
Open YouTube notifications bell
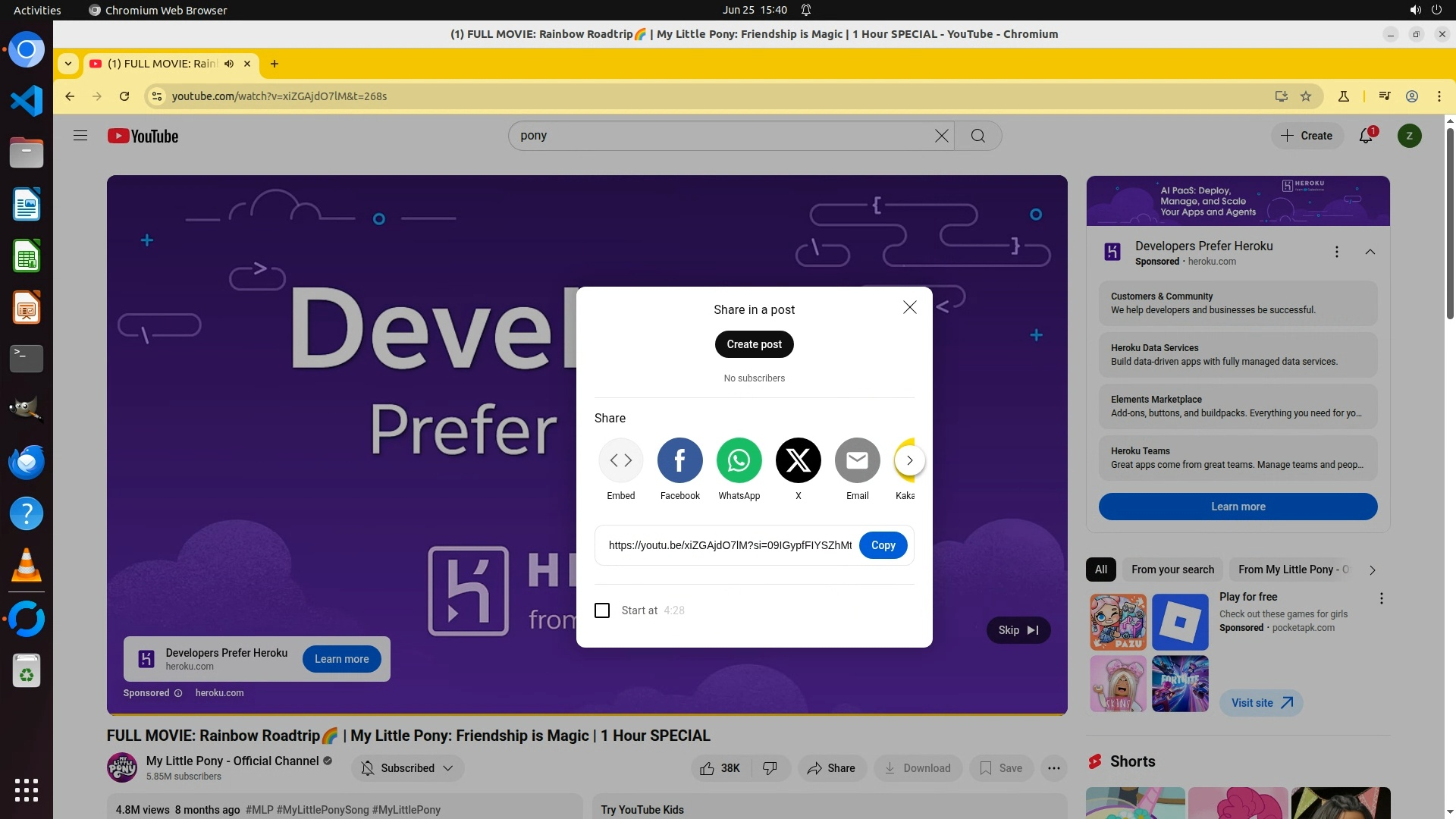[1366, 136]
